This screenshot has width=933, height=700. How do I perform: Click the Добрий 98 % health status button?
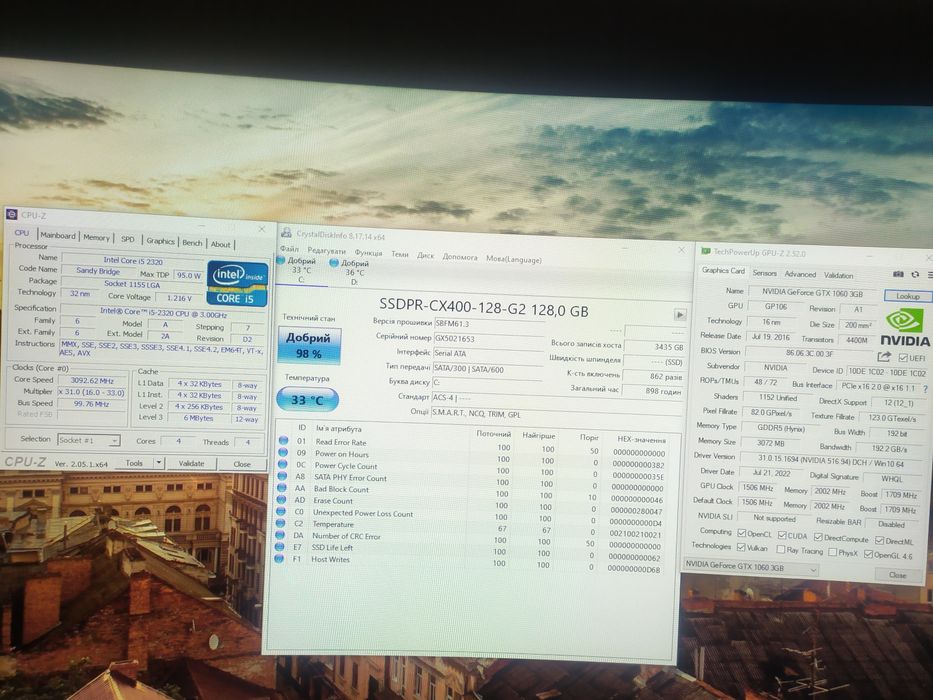[x=309, y=345]
